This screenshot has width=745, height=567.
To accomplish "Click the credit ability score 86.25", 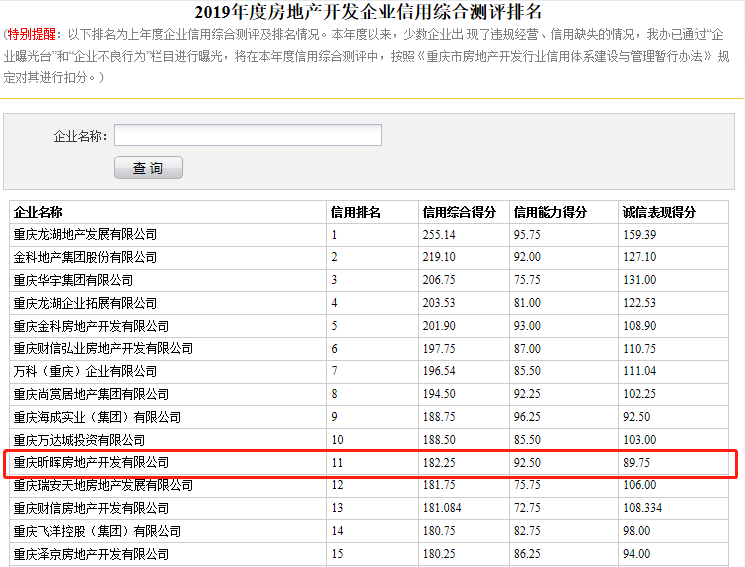I will tap(527, 554).
